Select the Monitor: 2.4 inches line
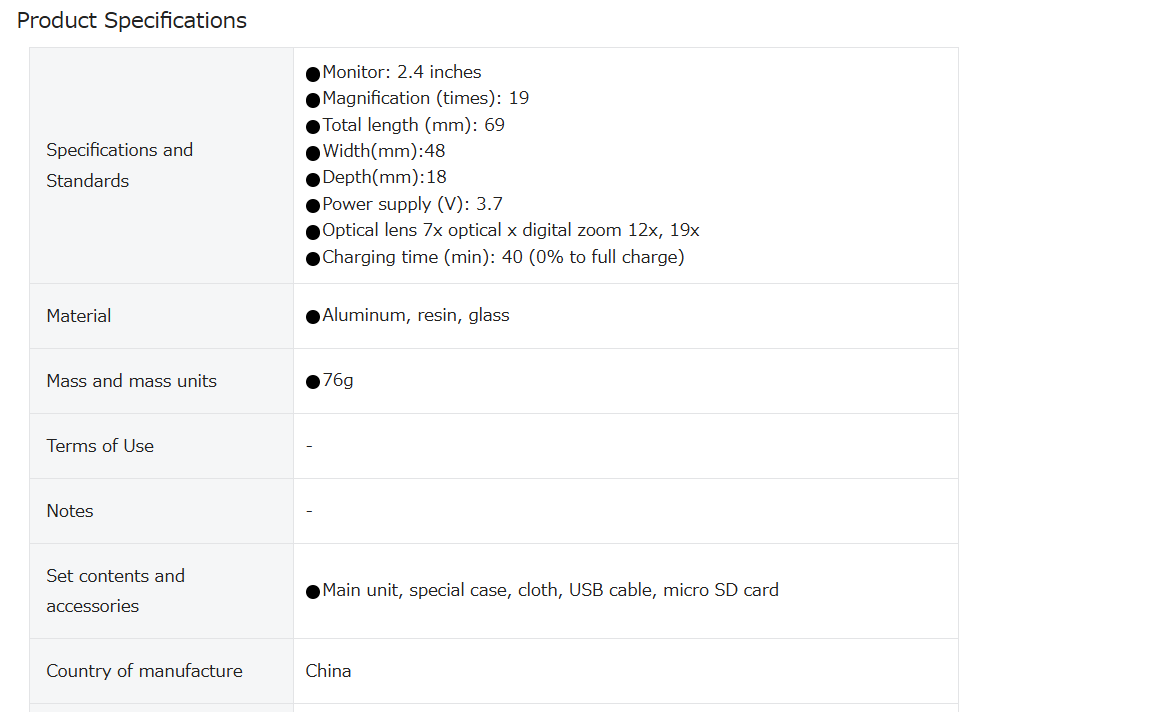Image resolution: width=1152 pixels, height=712 pixels. pyautogui.click(x=394, y=72)
